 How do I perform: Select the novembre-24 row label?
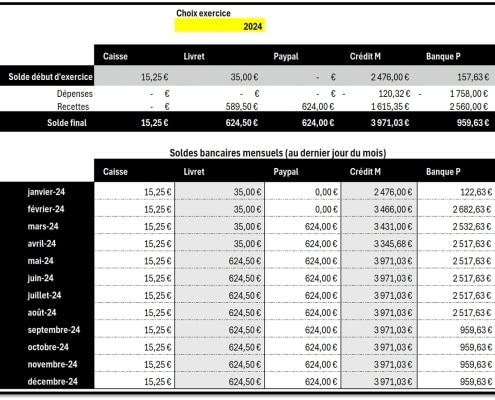click(x=52, y=364)
